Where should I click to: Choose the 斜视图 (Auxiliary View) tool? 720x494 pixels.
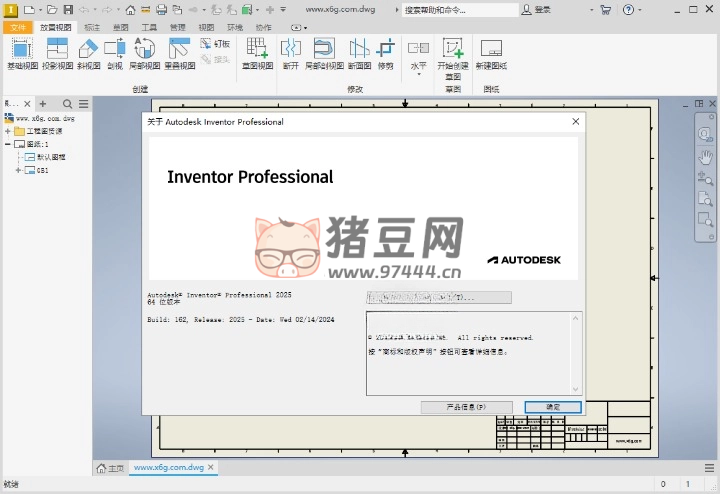pyautogui.click(x=88, y=51)
